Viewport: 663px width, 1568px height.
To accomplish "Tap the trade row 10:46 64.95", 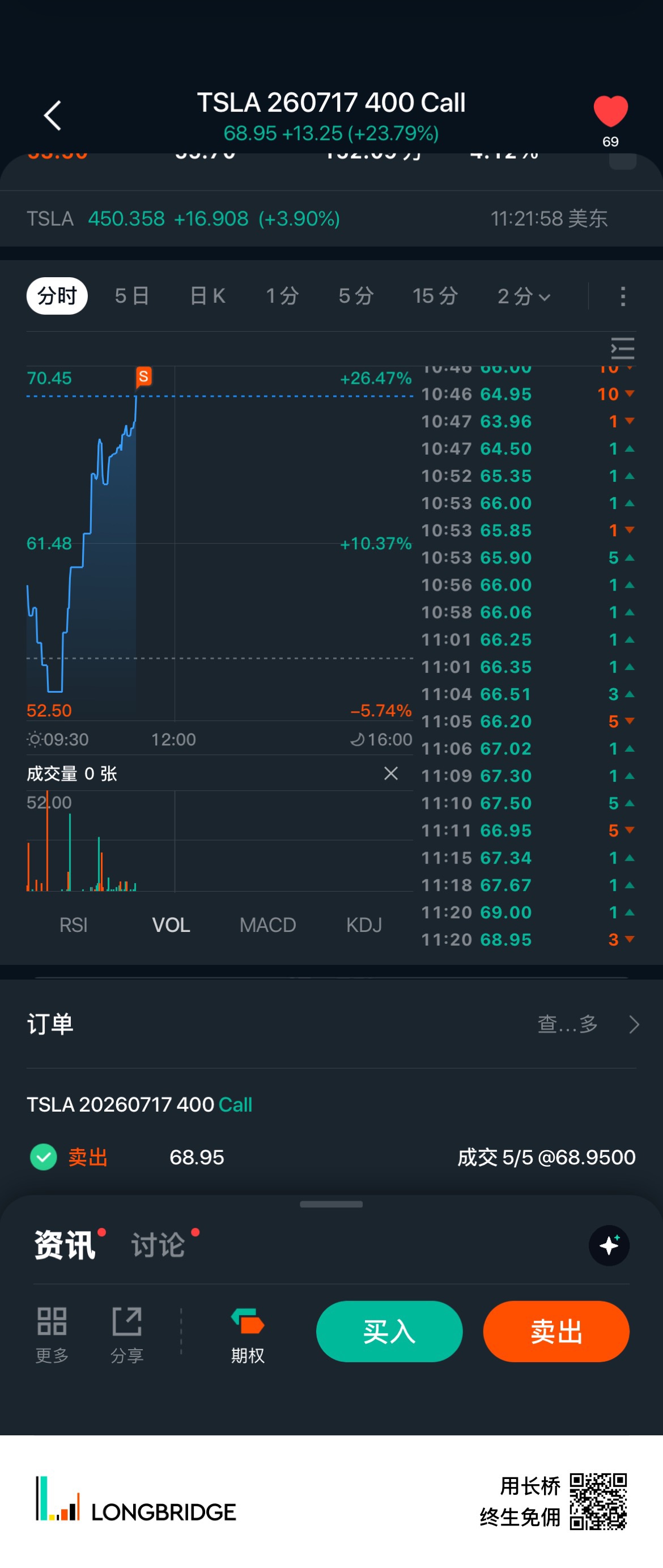I will click(x=528, y=394).
